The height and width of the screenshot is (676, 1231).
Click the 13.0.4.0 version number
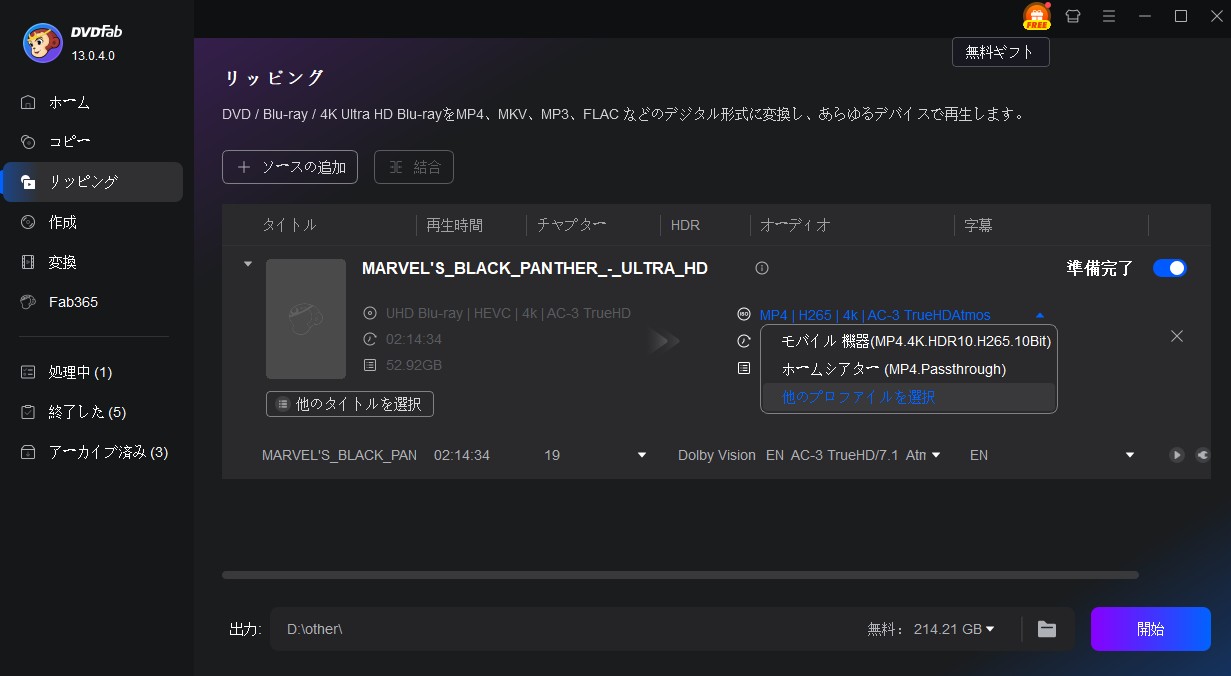click(93, 55)
